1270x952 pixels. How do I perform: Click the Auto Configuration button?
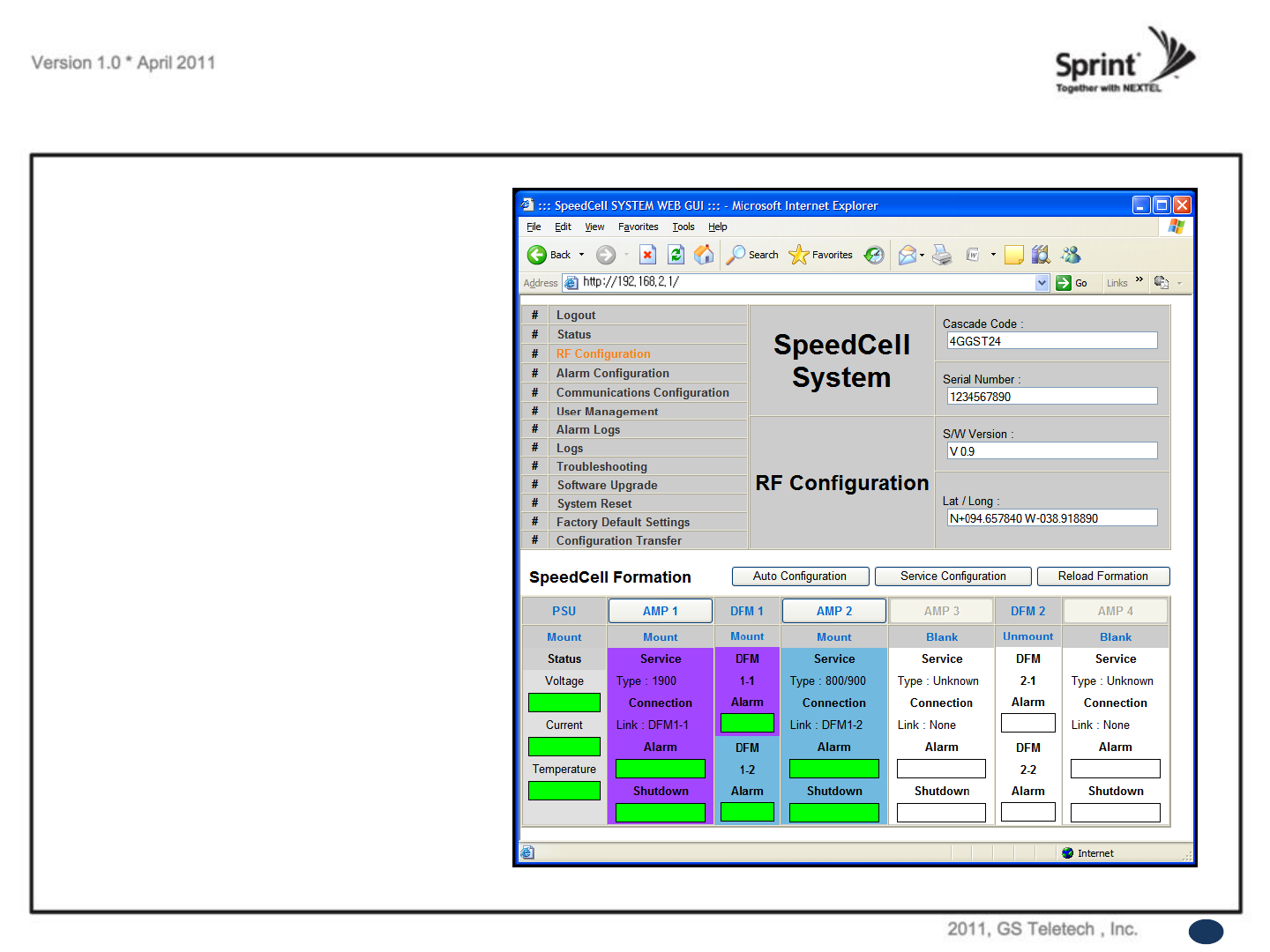[x=800, y=576]
